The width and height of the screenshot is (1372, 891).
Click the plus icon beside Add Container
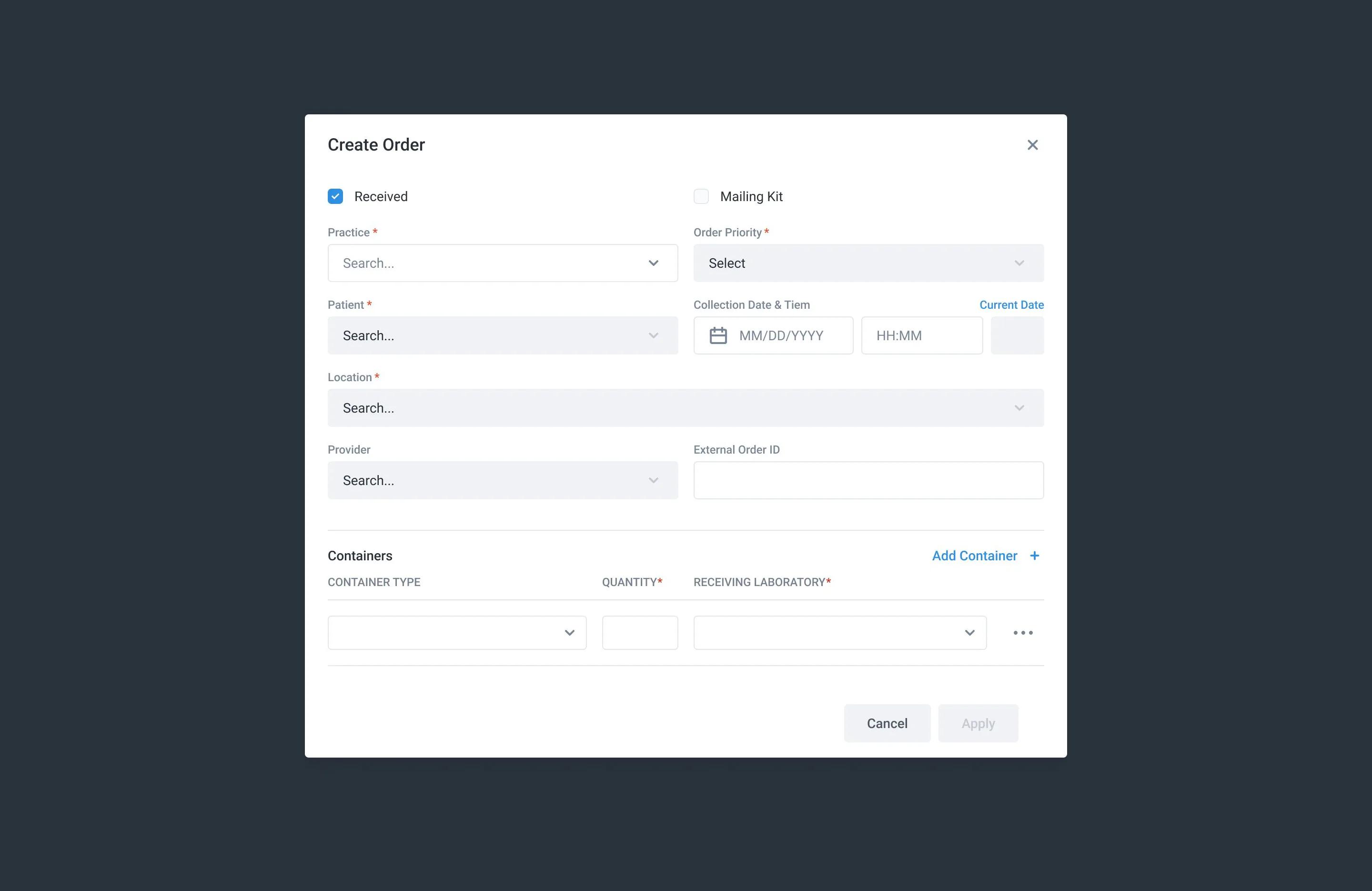[x=1034, y=556]
